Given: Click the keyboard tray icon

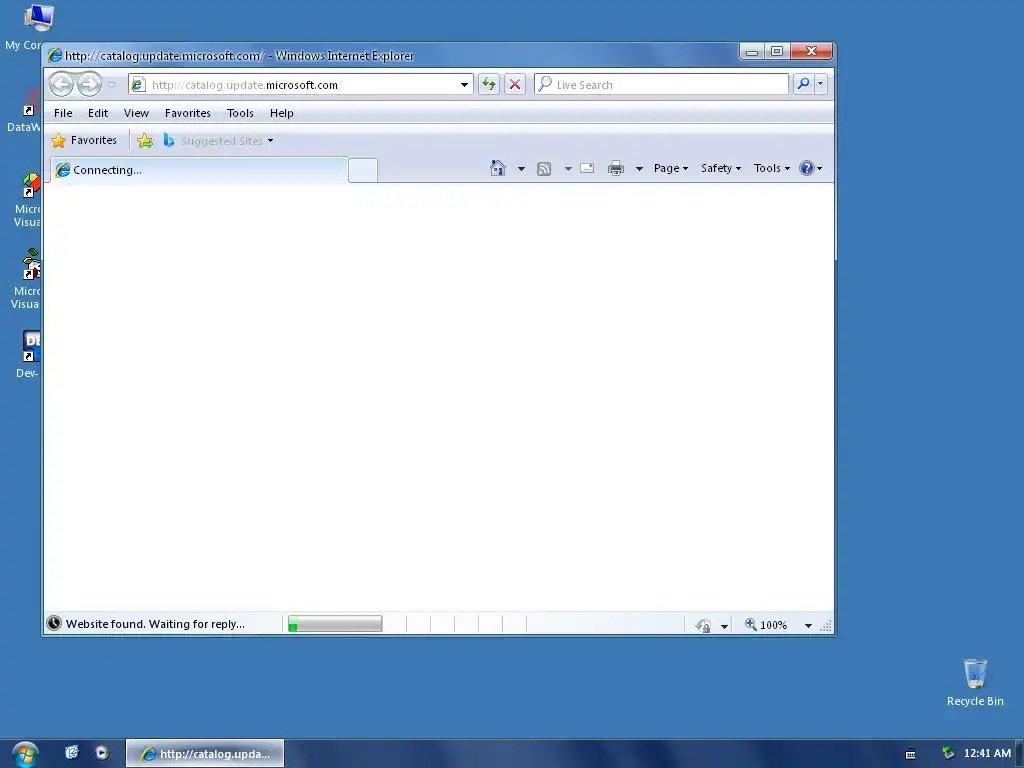Looking at the screenshot, I should coord(910,754).
